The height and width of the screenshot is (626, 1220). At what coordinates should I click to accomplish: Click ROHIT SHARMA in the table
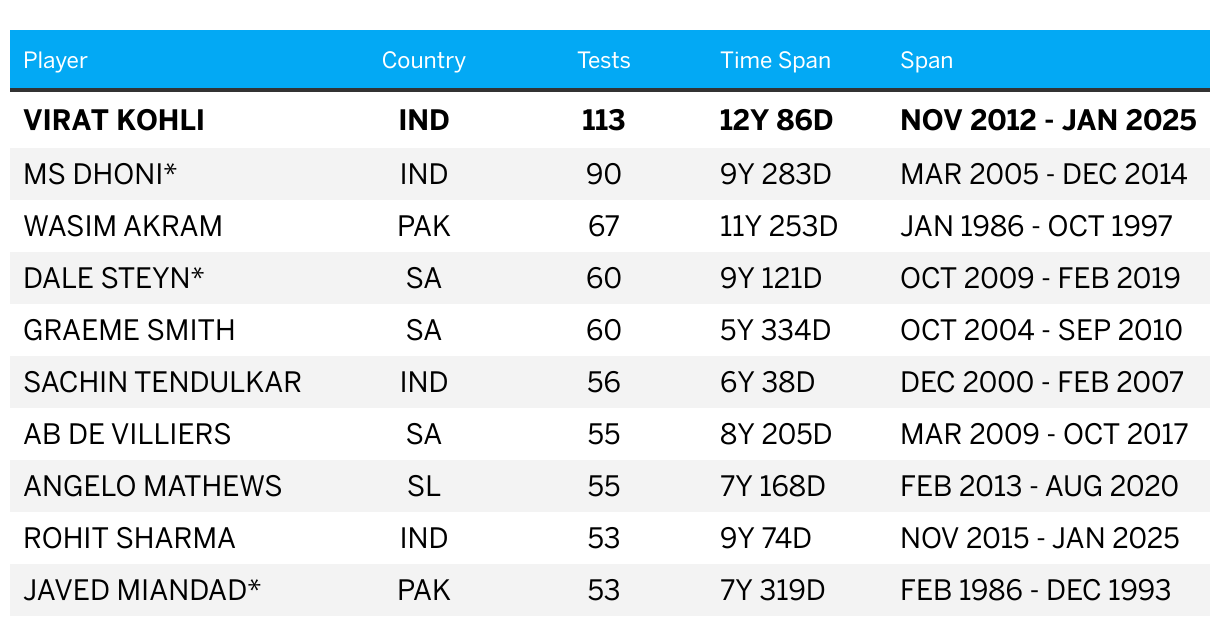130,538
